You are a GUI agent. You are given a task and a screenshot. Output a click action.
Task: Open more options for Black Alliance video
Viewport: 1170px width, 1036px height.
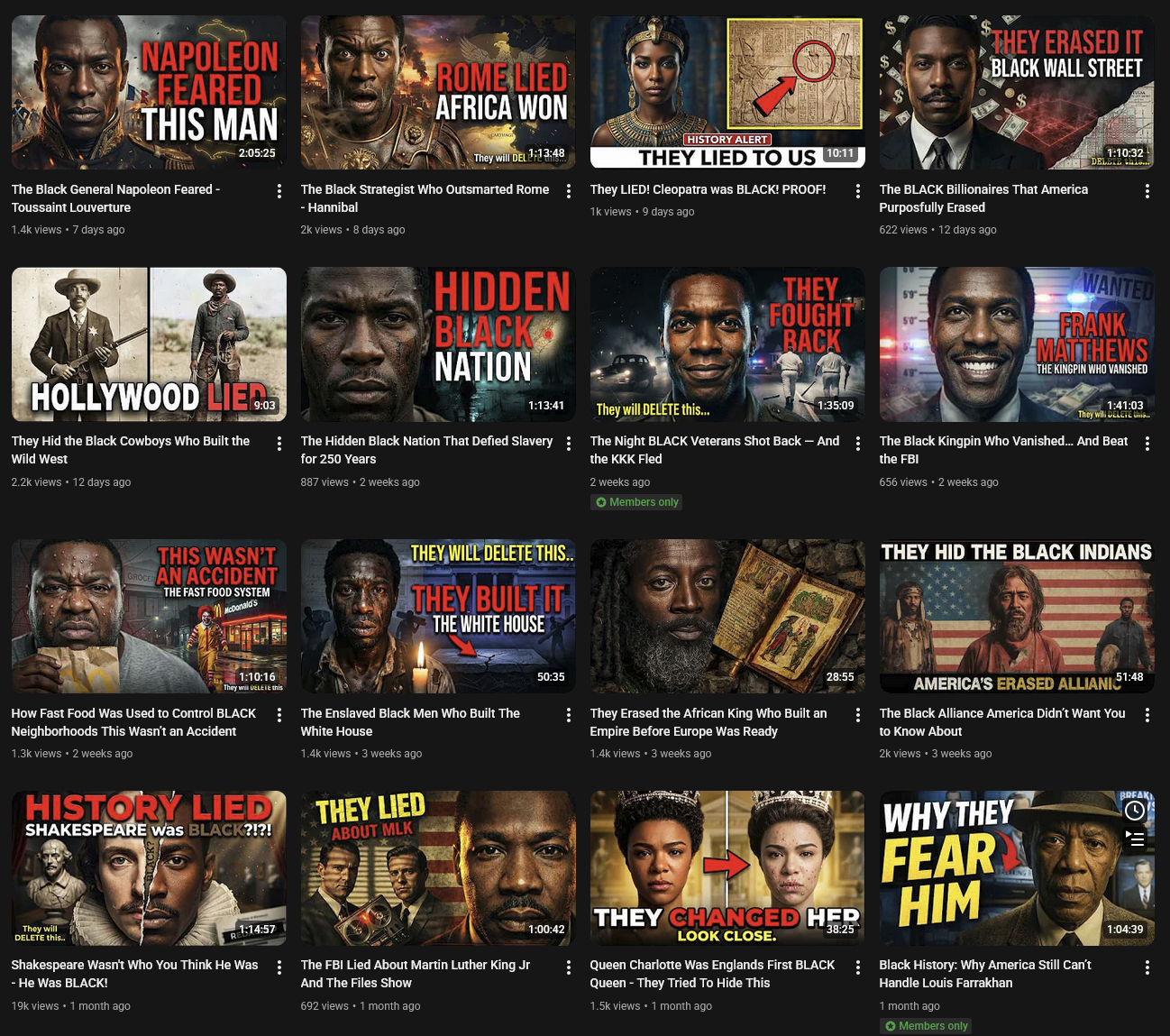pos(1147,715)
